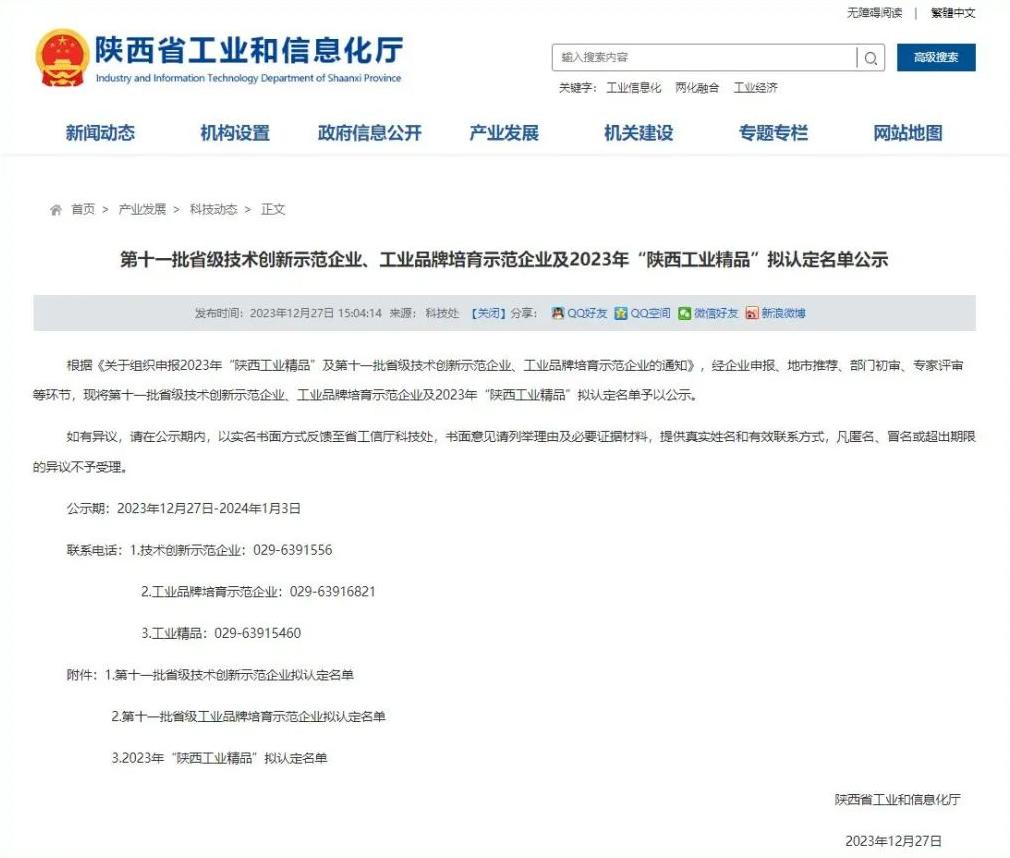This screenshot has width=1010, height=858.
Task: Open the 政府信息公开 menu
Action: point(369,133)
